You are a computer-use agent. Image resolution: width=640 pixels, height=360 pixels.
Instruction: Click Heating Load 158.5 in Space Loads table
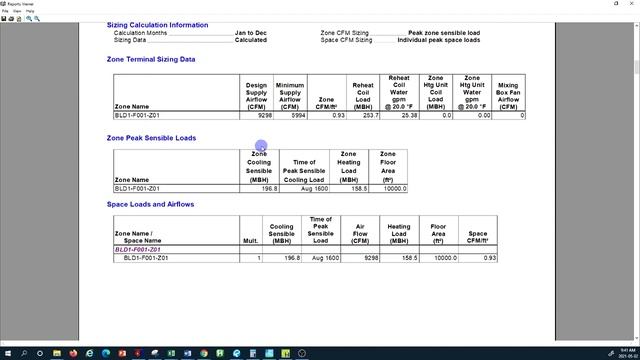(x=409, y=258)
